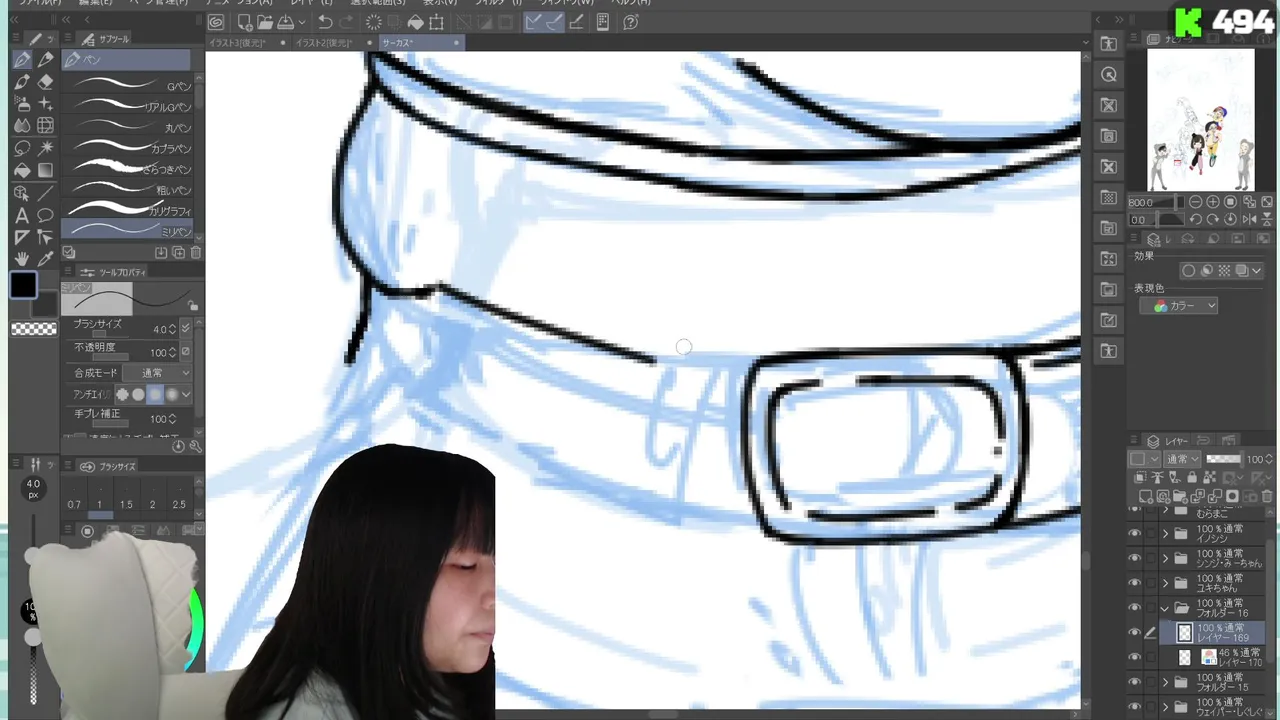The width and height of the screenshot is (1280, 720).
Task: Select the transparent color swatch
Action: point(33,329)
